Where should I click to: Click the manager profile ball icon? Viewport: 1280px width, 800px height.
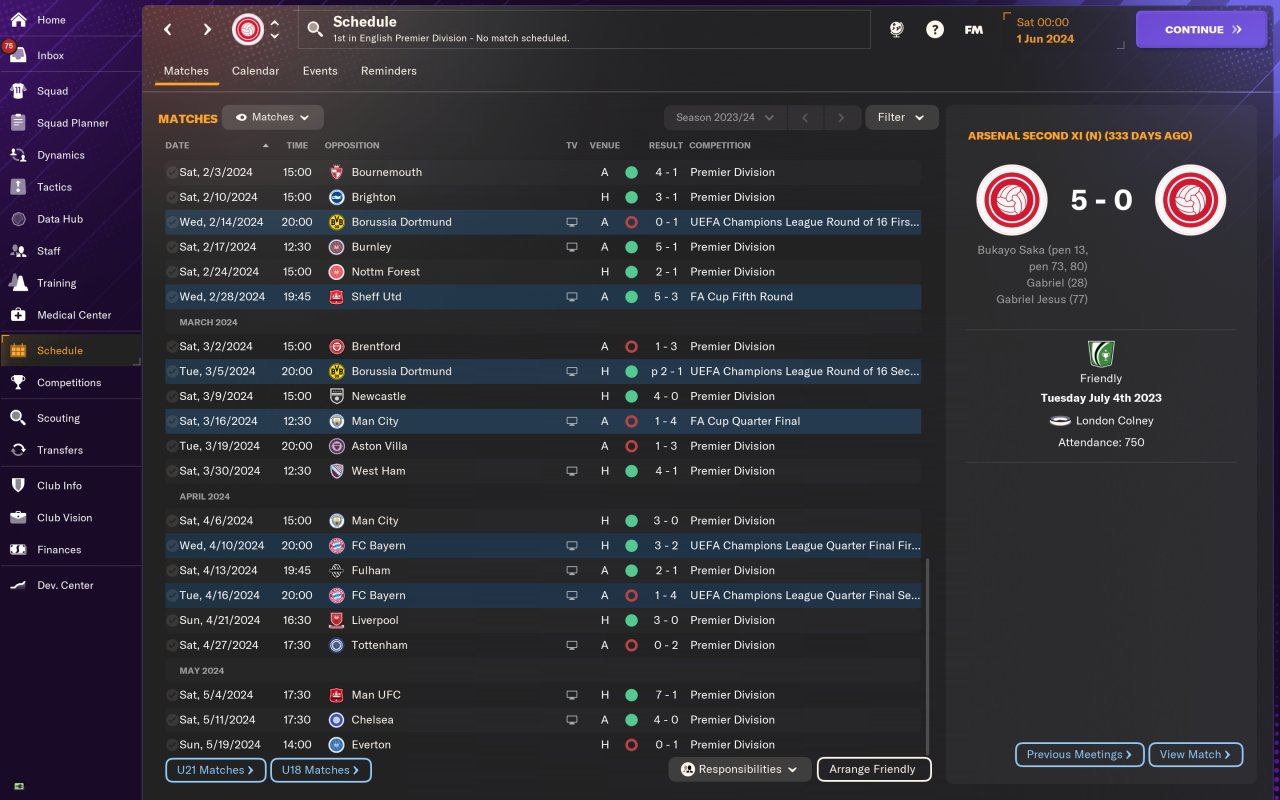coord(896,30)
